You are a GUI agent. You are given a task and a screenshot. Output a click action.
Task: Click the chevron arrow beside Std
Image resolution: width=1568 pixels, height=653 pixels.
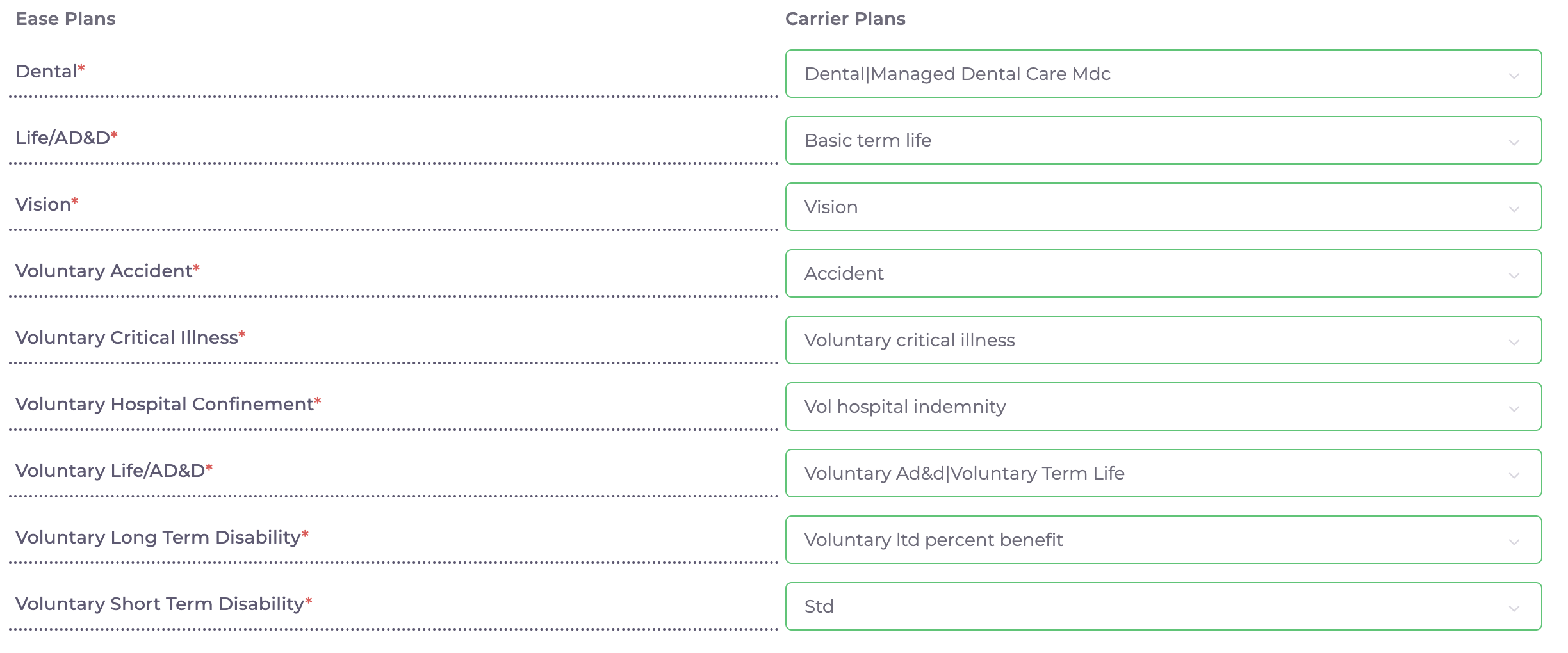click(1514, 609)
